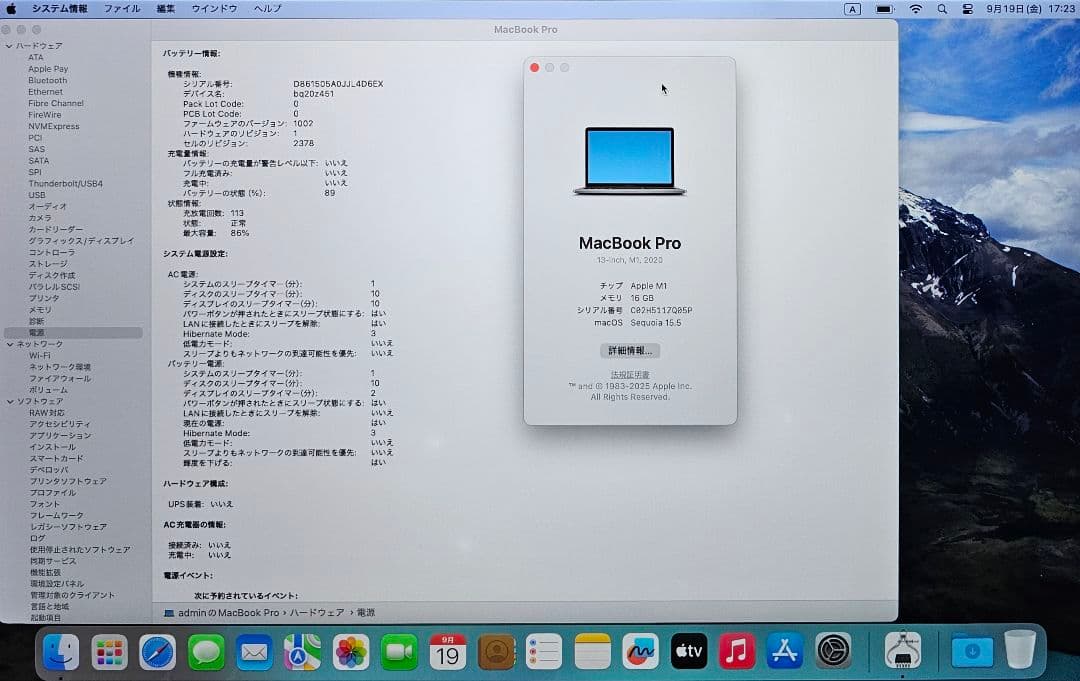
Task: Open FaceTime in the Dock
Action: [x=397, y=655]
